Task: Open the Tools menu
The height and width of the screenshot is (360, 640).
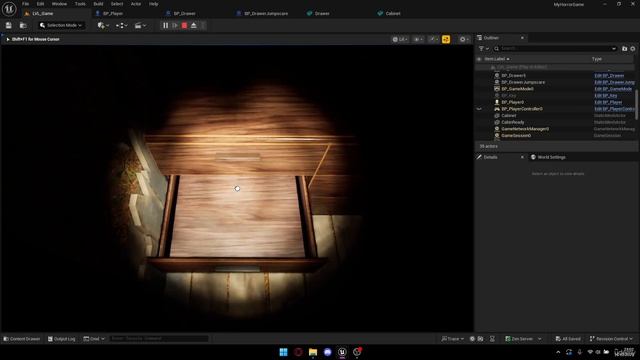Action: click(80, 4)
